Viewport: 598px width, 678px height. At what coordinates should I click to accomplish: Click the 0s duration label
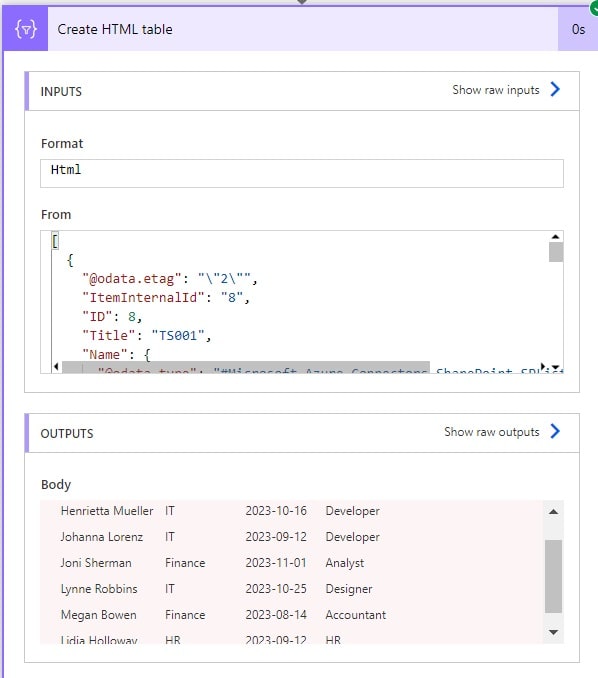[578, 29]
